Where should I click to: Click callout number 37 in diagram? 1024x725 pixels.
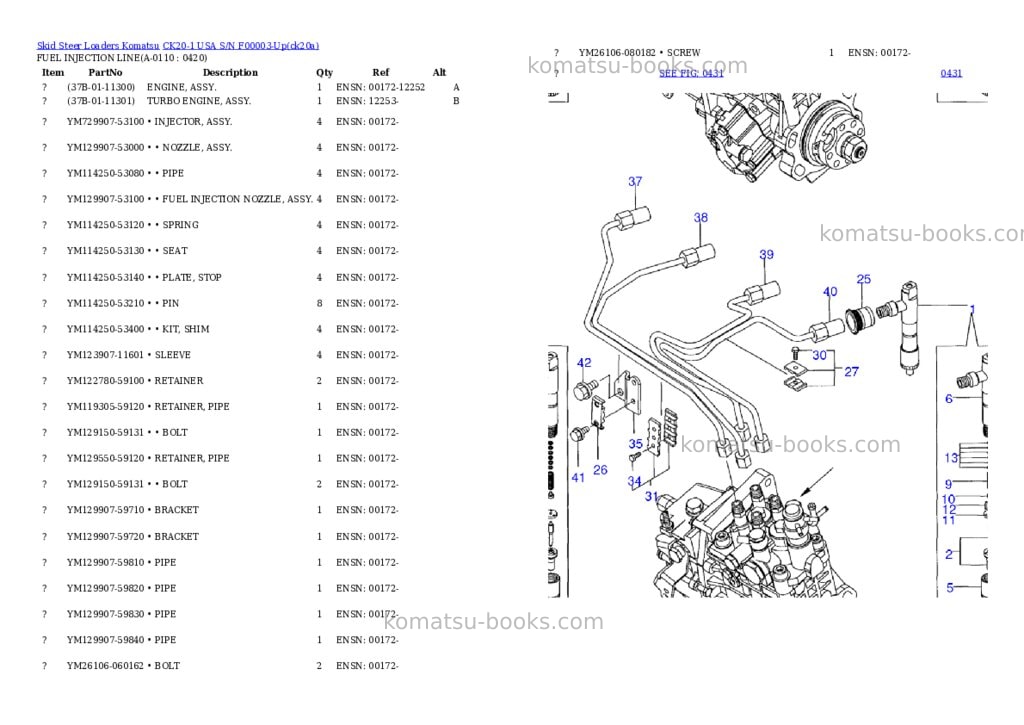coord(635,182)
